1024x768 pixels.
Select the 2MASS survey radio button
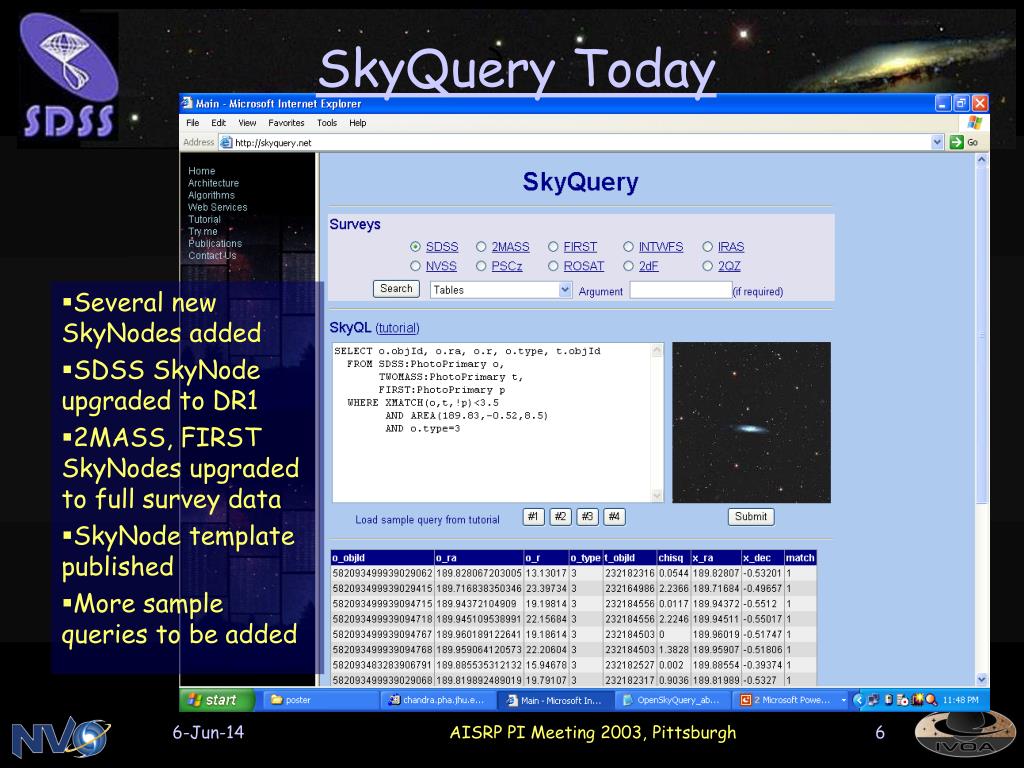[x=481, y=247]
